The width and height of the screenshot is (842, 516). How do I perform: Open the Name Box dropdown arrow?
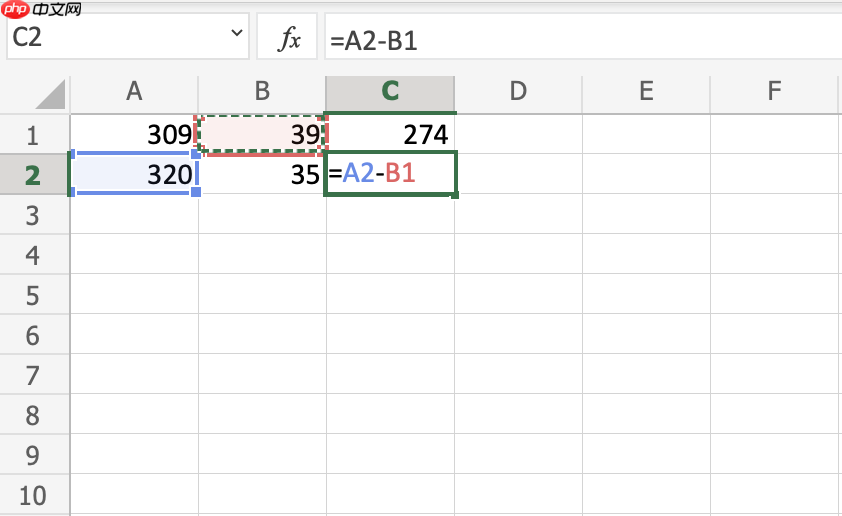tap(236, 33)
